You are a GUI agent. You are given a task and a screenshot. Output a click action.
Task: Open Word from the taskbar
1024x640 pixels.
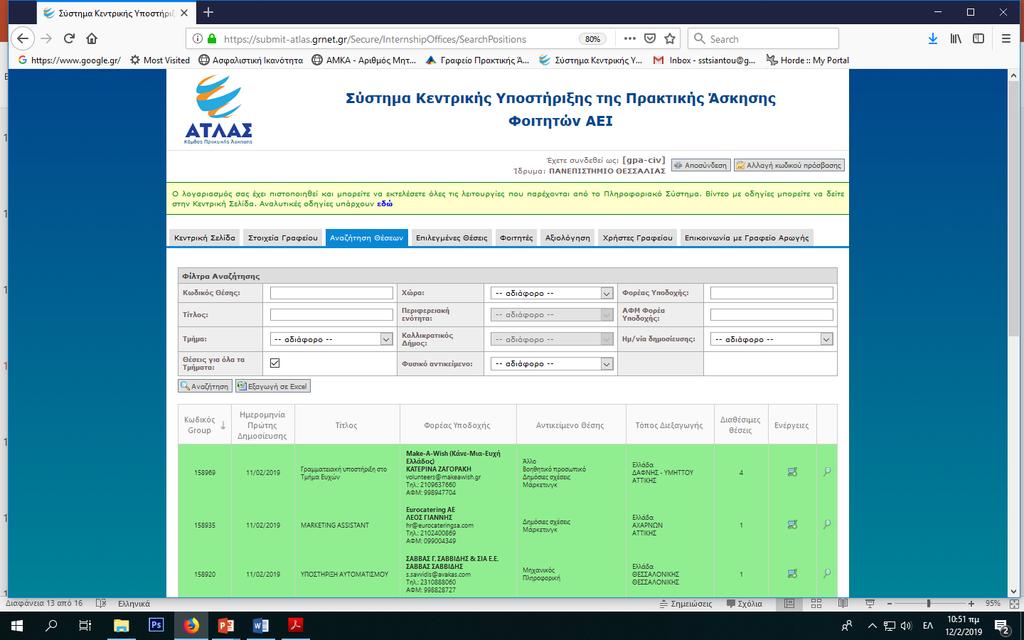tap(261, 626)
